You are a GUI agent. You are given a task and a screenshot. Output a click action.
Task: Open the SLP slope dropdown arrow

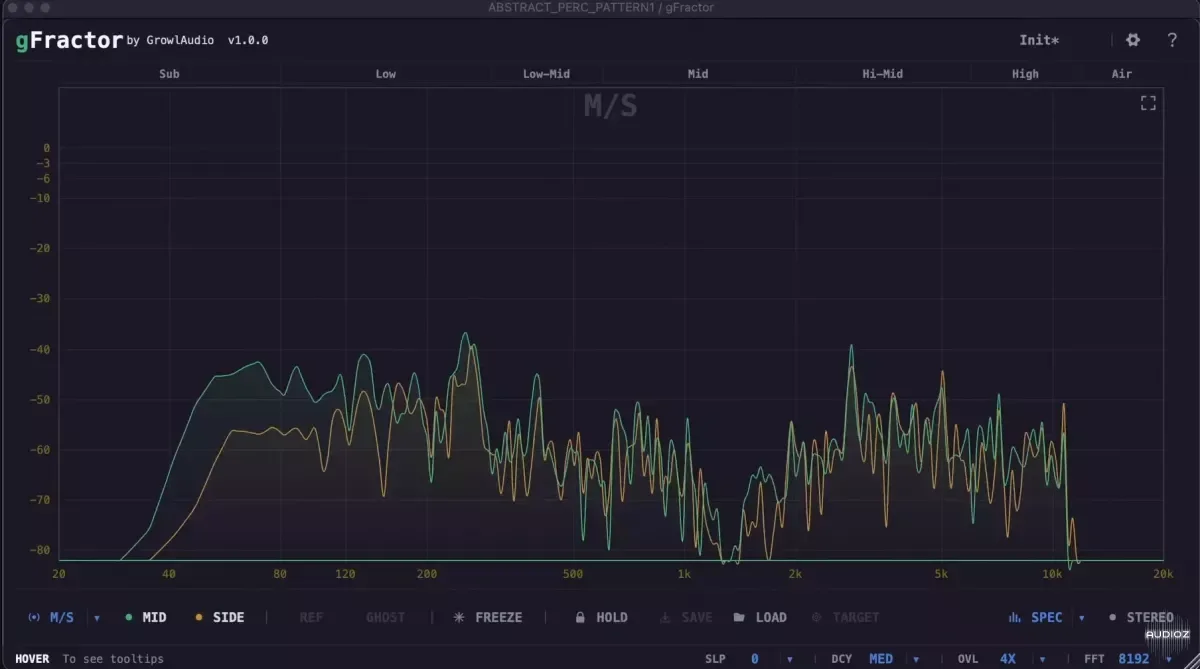(x=790, y=659)
